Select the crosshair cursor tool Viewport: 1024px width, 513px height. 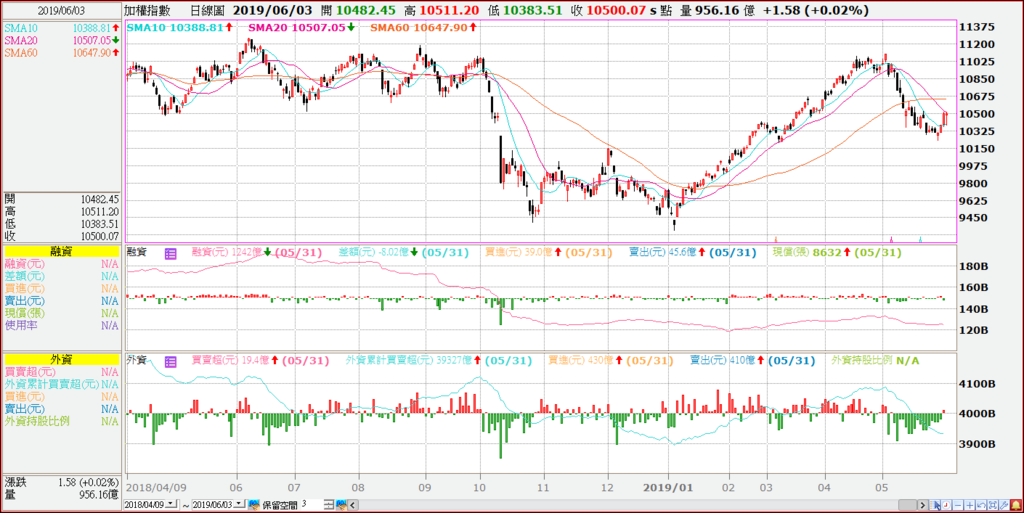point(935,505)
